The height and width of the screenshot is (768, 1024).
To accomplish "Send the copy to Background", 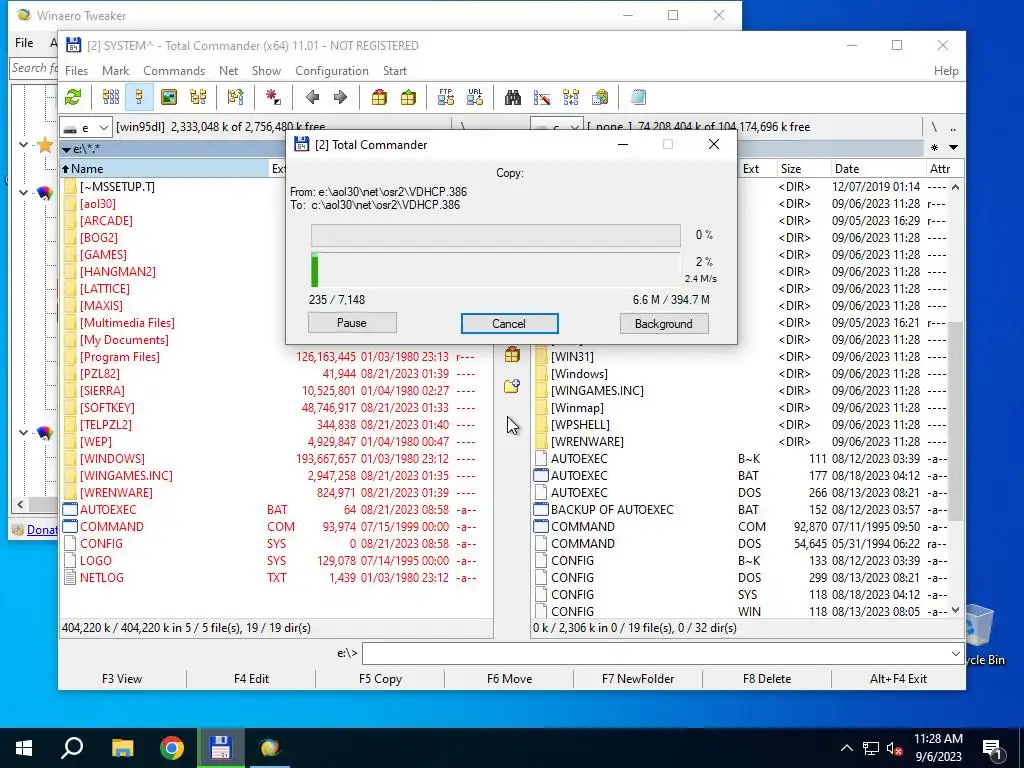I will [x=664, y=323].
